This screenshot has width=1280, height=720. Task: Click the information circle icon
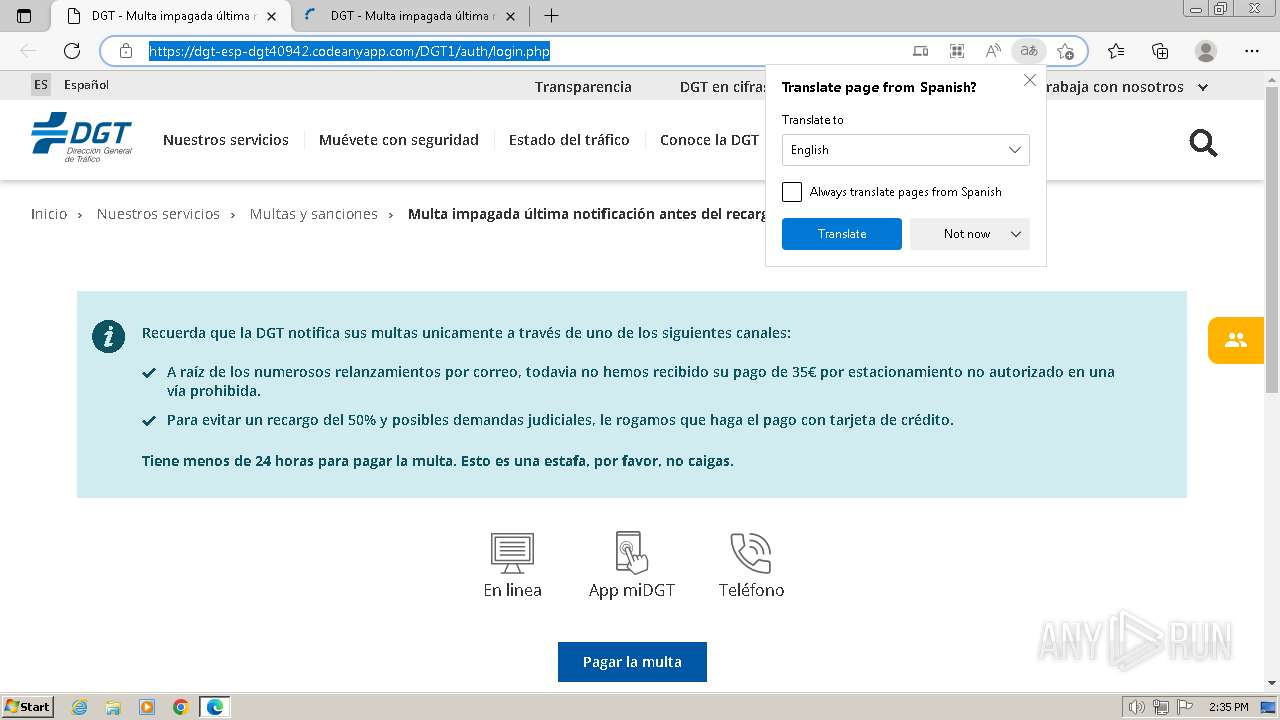point(108,336)
